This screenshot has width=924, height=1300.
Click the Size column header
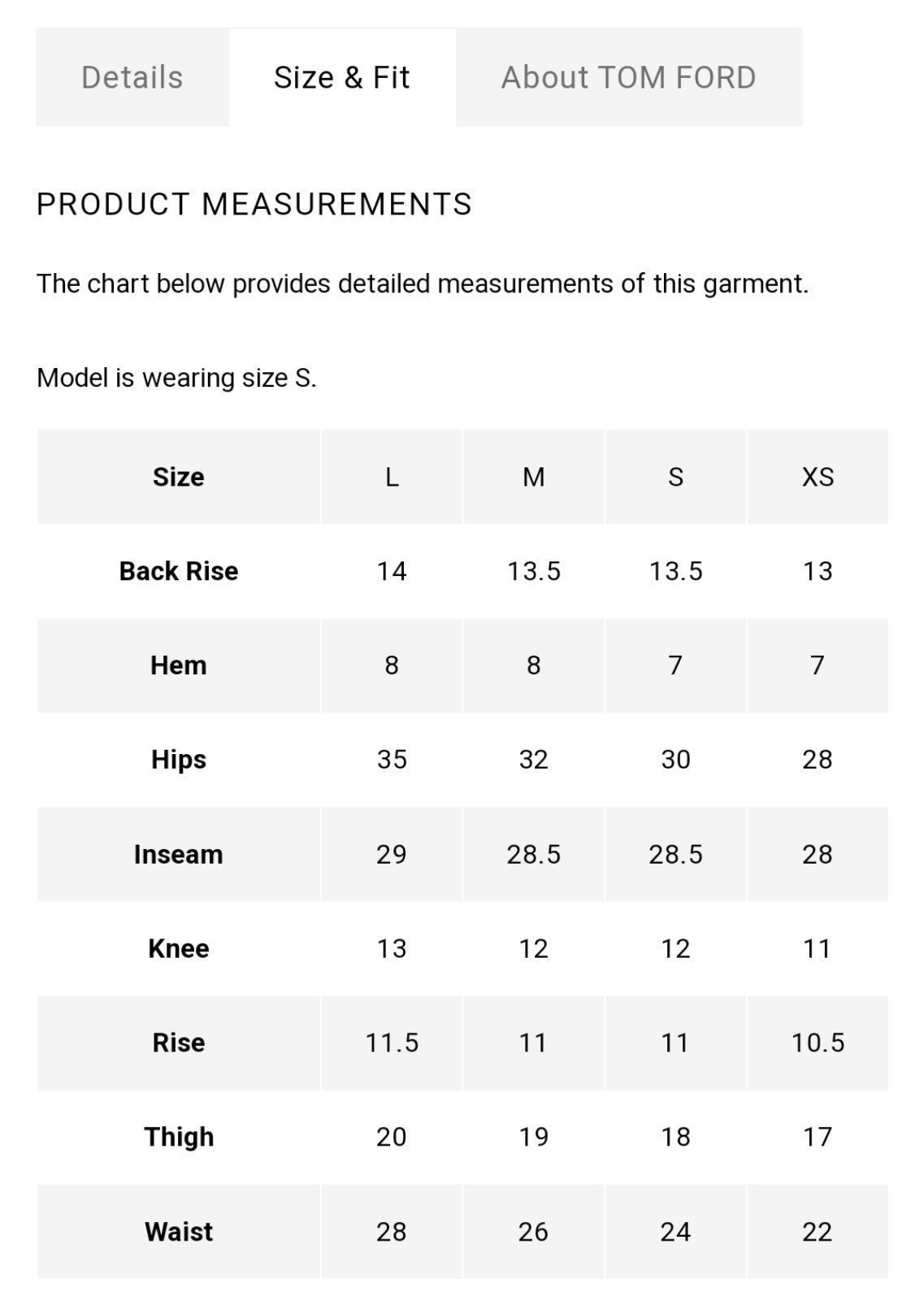(179, 477)
